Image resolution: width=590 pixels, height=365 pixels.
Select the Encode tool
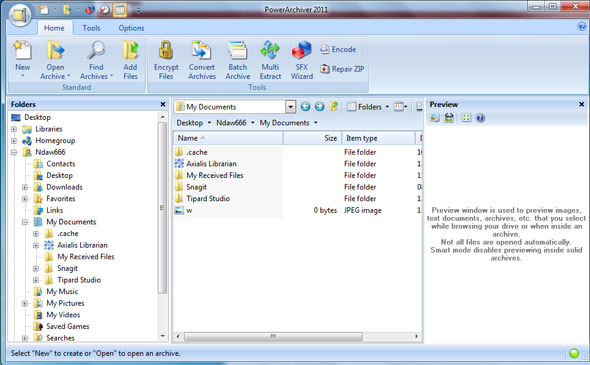pos(338,49)
